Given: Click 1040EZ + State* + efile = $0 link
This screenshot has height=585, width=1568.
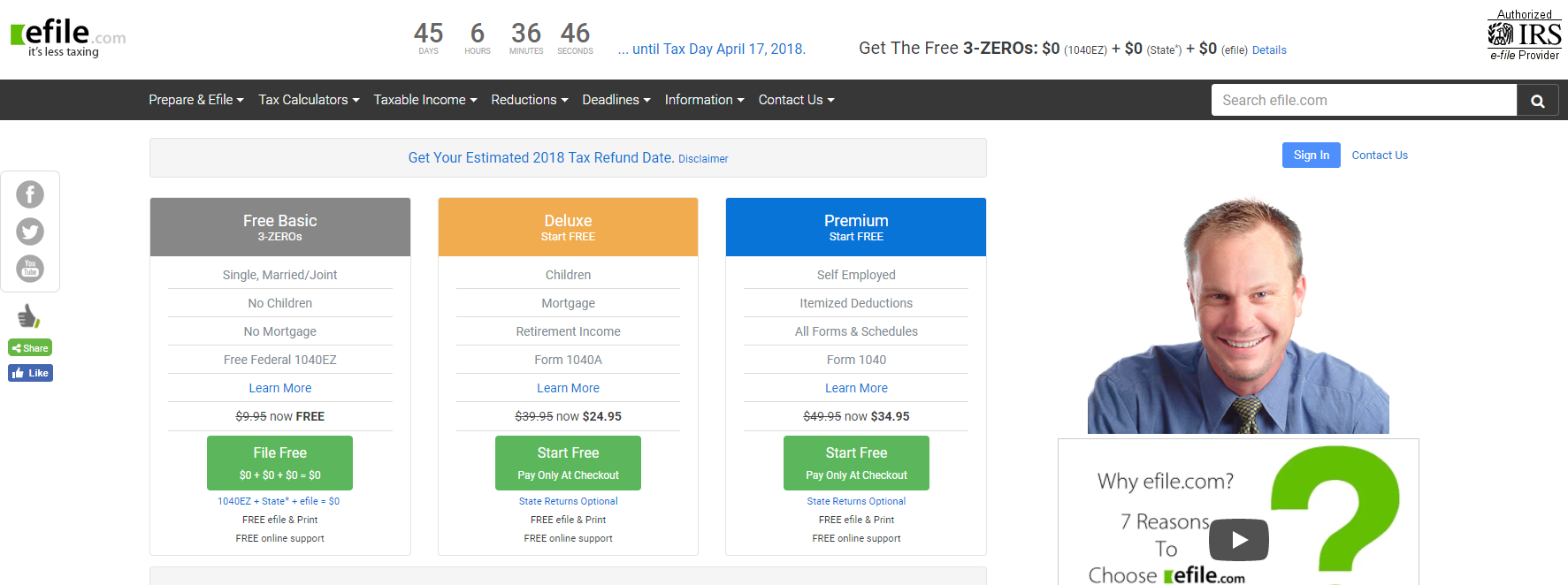Looking at the screenshot, I should (x=279, y=501).
